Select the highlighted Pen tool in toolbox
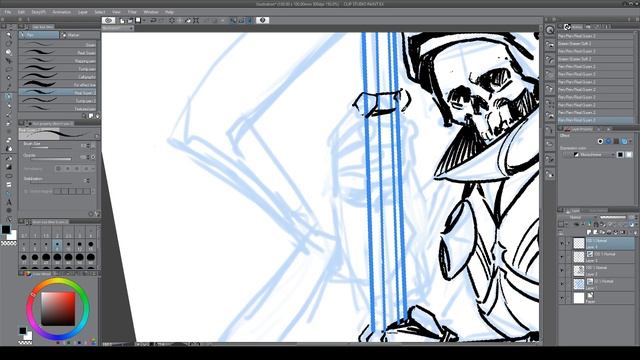Screen dimensions: 640x360 click(9, 97)
